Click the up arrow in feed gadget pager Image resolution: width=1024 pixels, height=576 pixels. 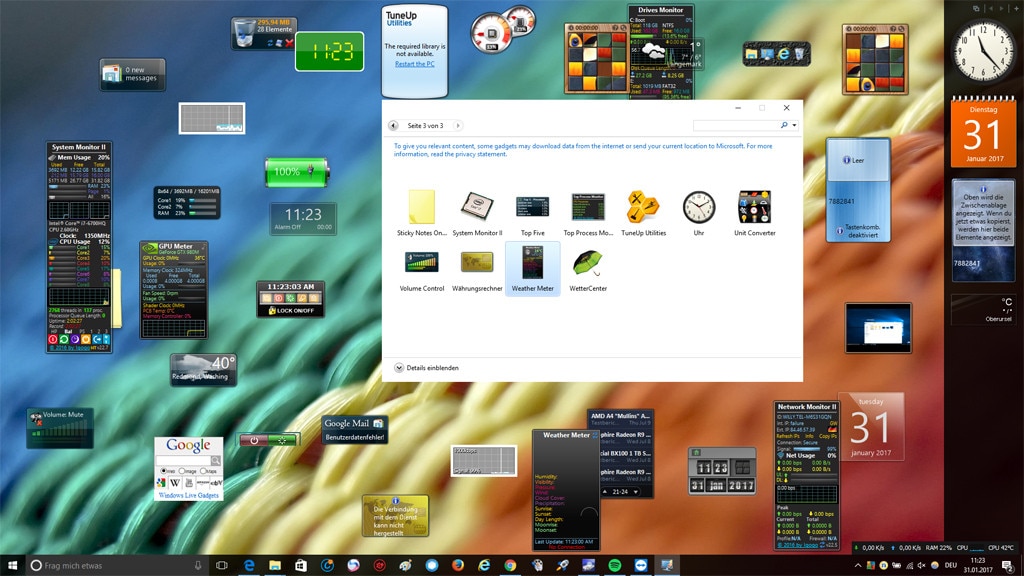pyautogui.click(x=605, y=492)
